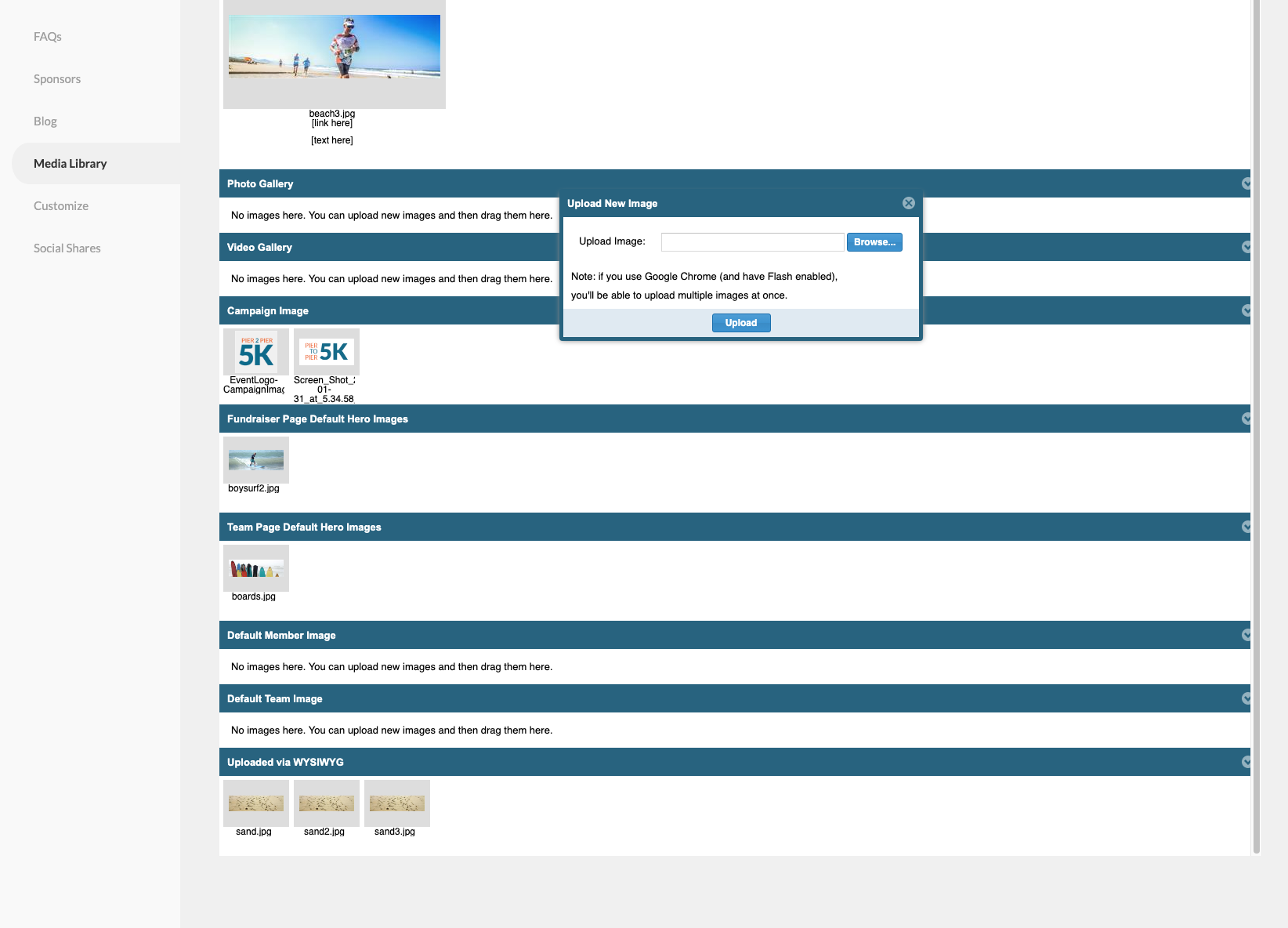Open Social Shares in the sidebar
1288x928 pixels.
coord(67,248)
